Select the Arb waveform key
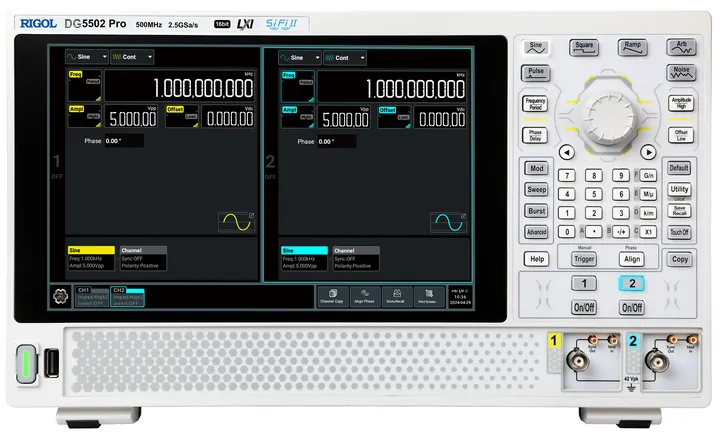This screenshot has width=720, height=437. click(681, 47)
